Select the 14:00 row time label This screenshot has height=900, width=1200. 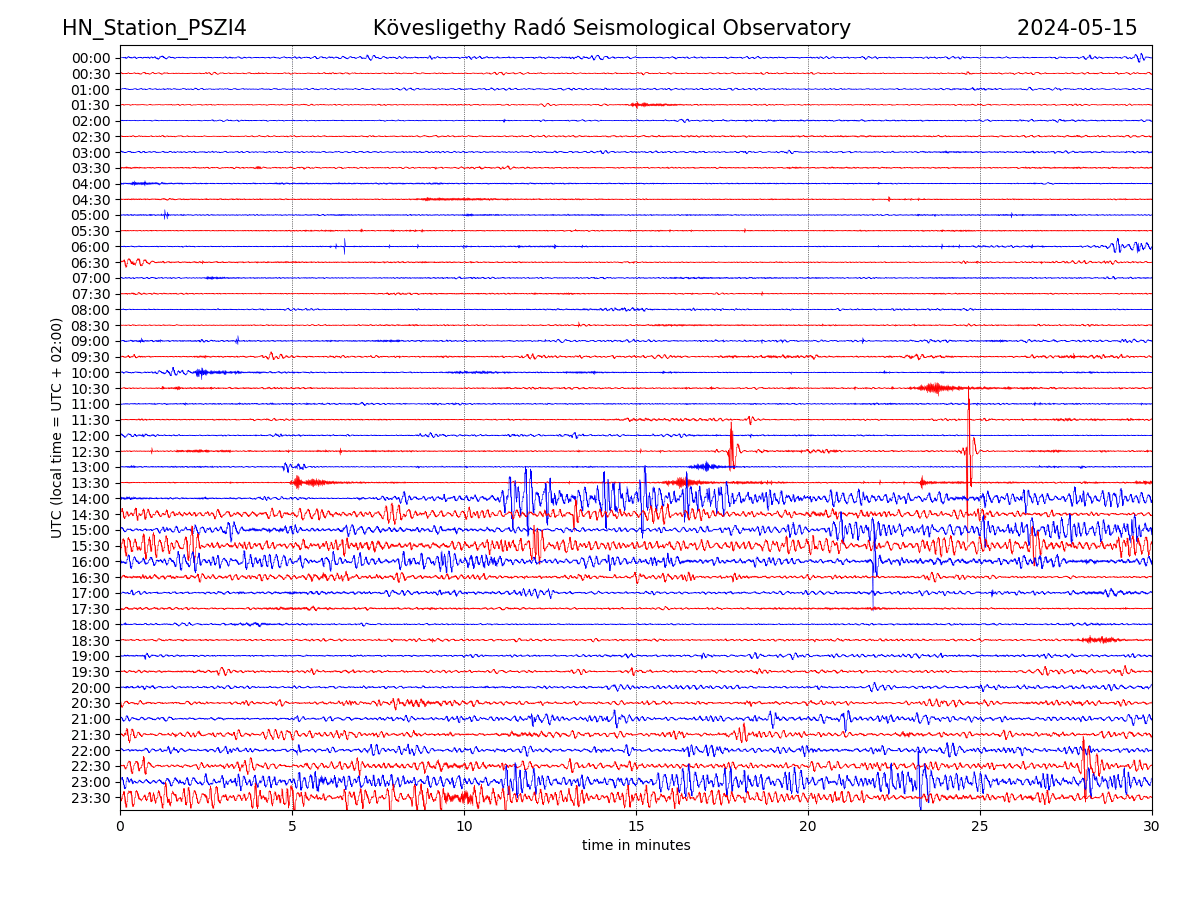tap(90, 499)
